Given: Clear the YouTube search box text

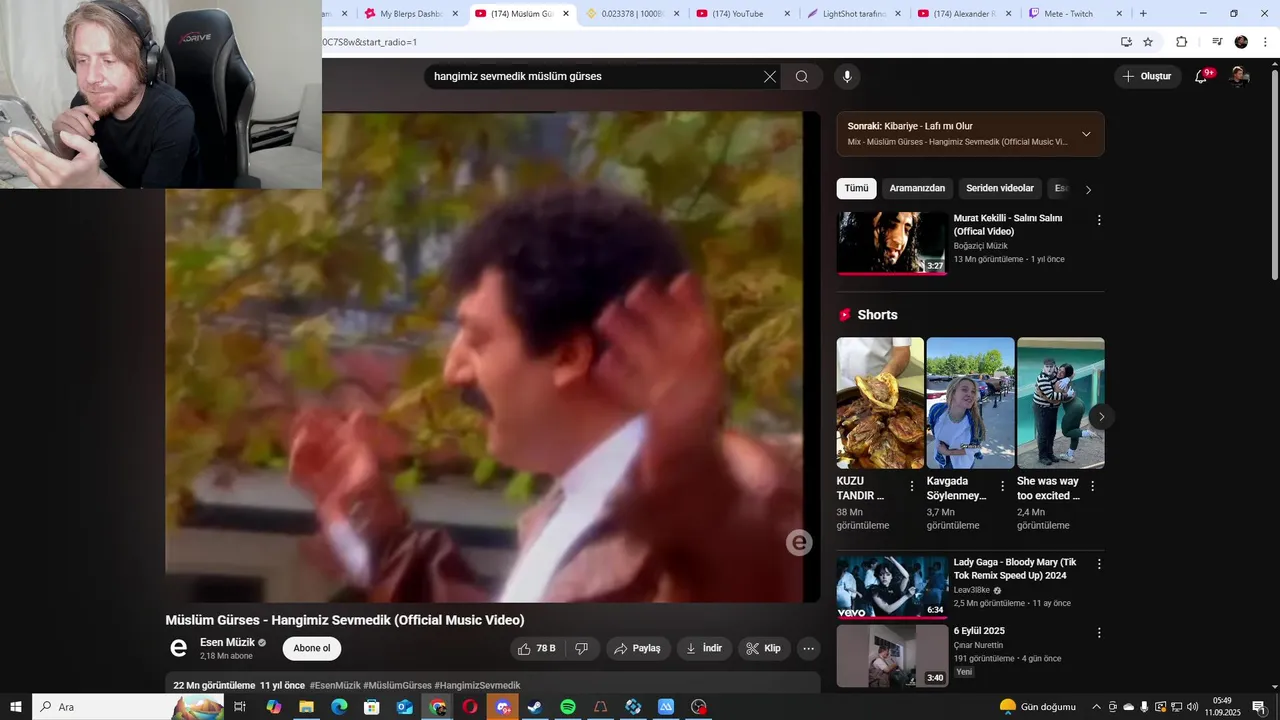Looking at the screenshot, I should pos(770,76).
